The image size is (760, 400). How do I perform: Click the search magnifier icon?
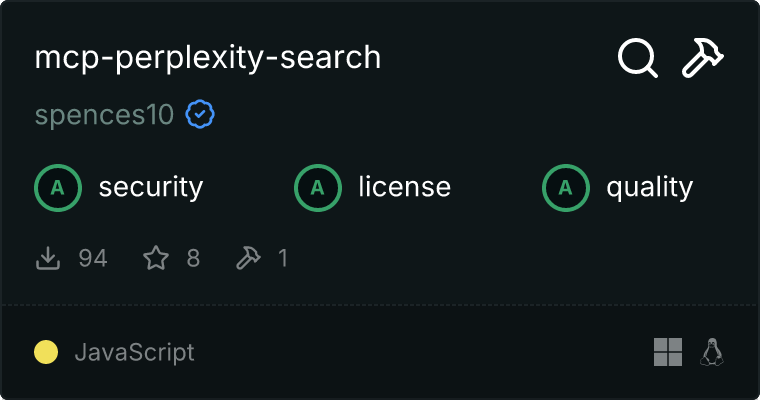pyautogui.click(x=637, y=58)
